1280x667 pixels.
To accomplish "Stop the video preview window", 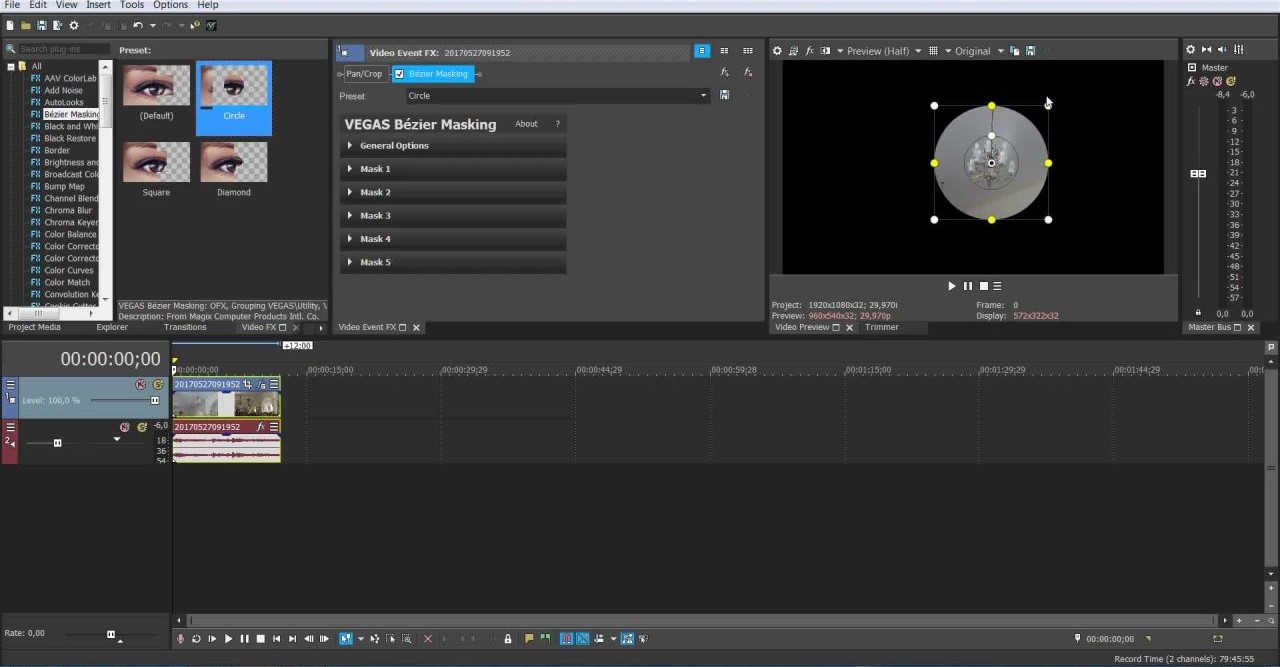I will pos(983,286).
